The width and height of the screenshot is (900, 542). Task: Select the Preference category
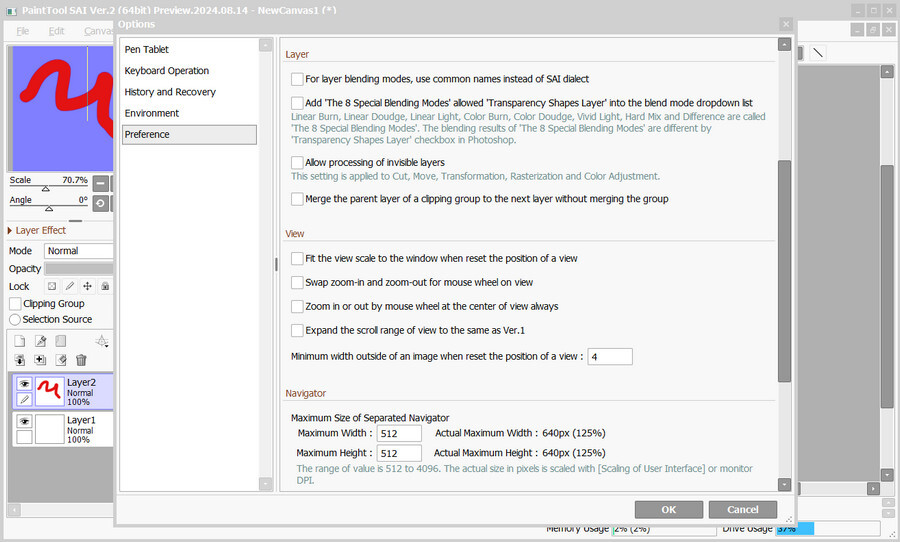[x=189, y=134]
